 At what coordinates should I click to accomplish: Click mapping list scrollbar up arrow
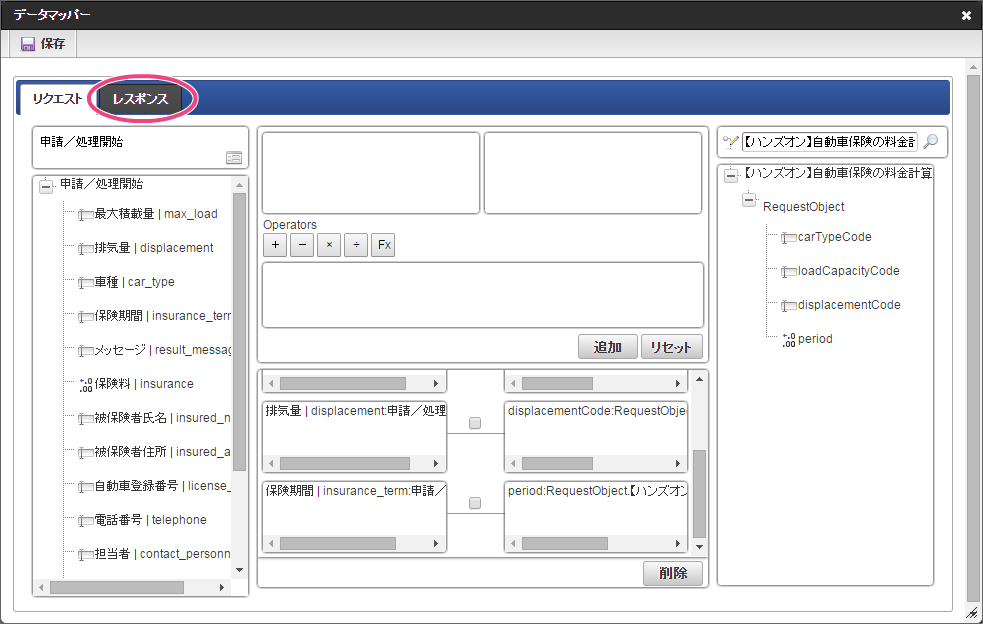700,379
